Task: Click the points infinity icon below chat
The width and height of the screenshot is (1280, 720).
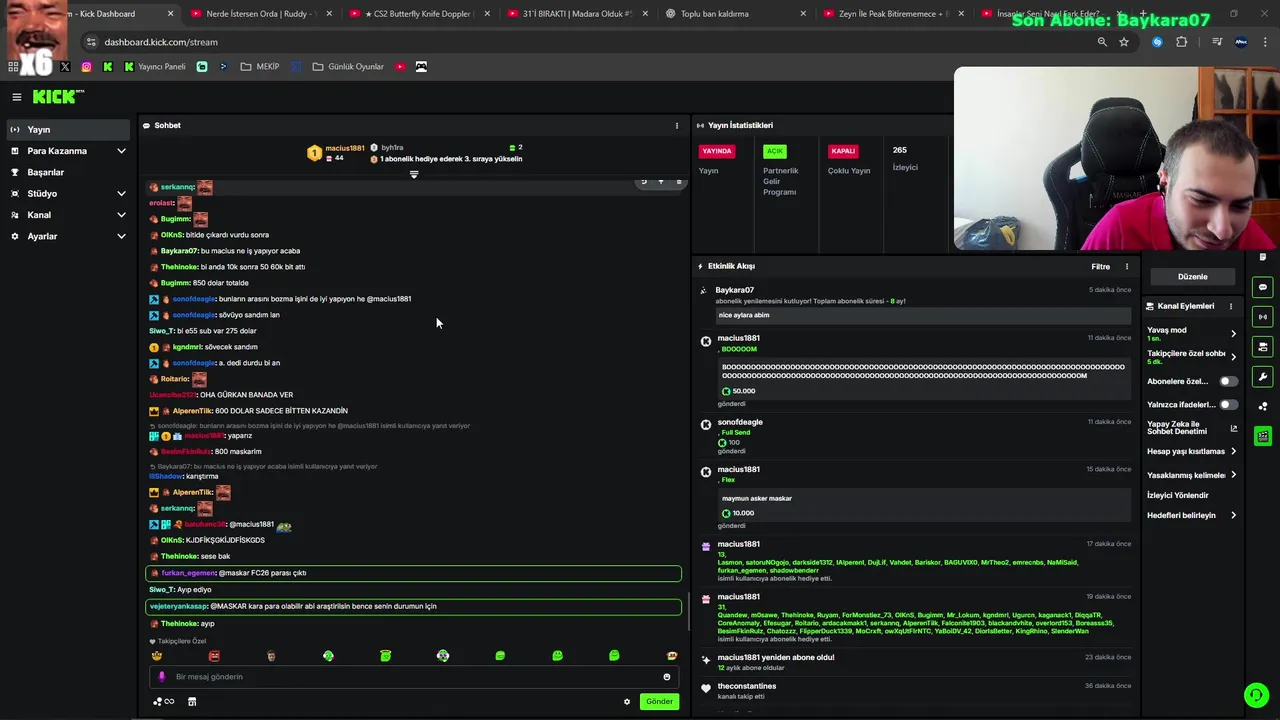Action: pos(164,702)
